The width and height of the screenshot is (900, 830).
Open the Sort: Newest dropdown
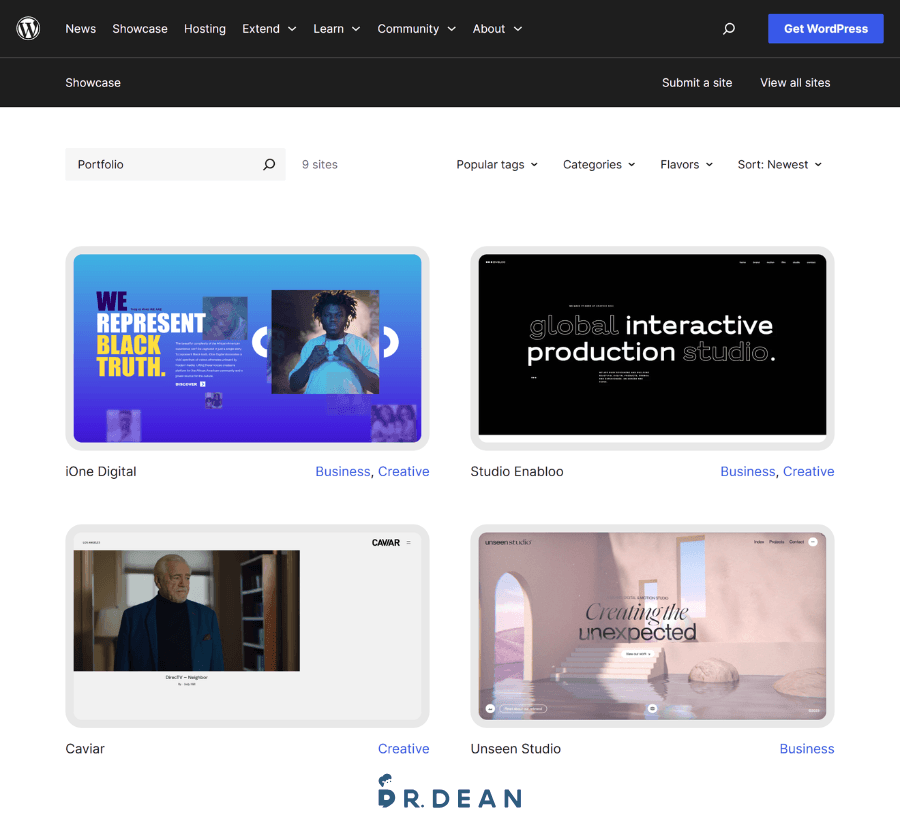[x=779, y=165]
